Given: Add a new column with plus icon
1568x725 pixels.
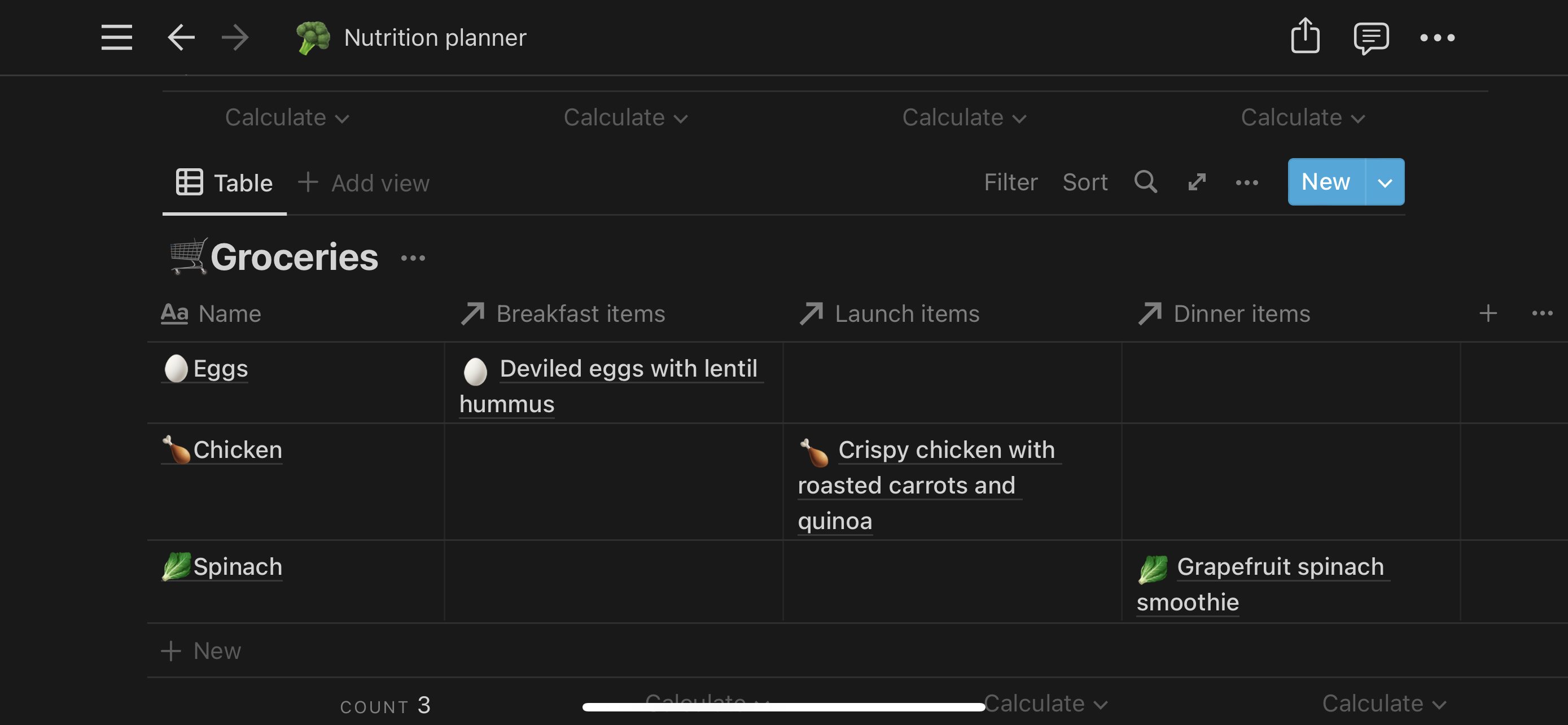Looking at the screenshot, I should pos(1488,313).
